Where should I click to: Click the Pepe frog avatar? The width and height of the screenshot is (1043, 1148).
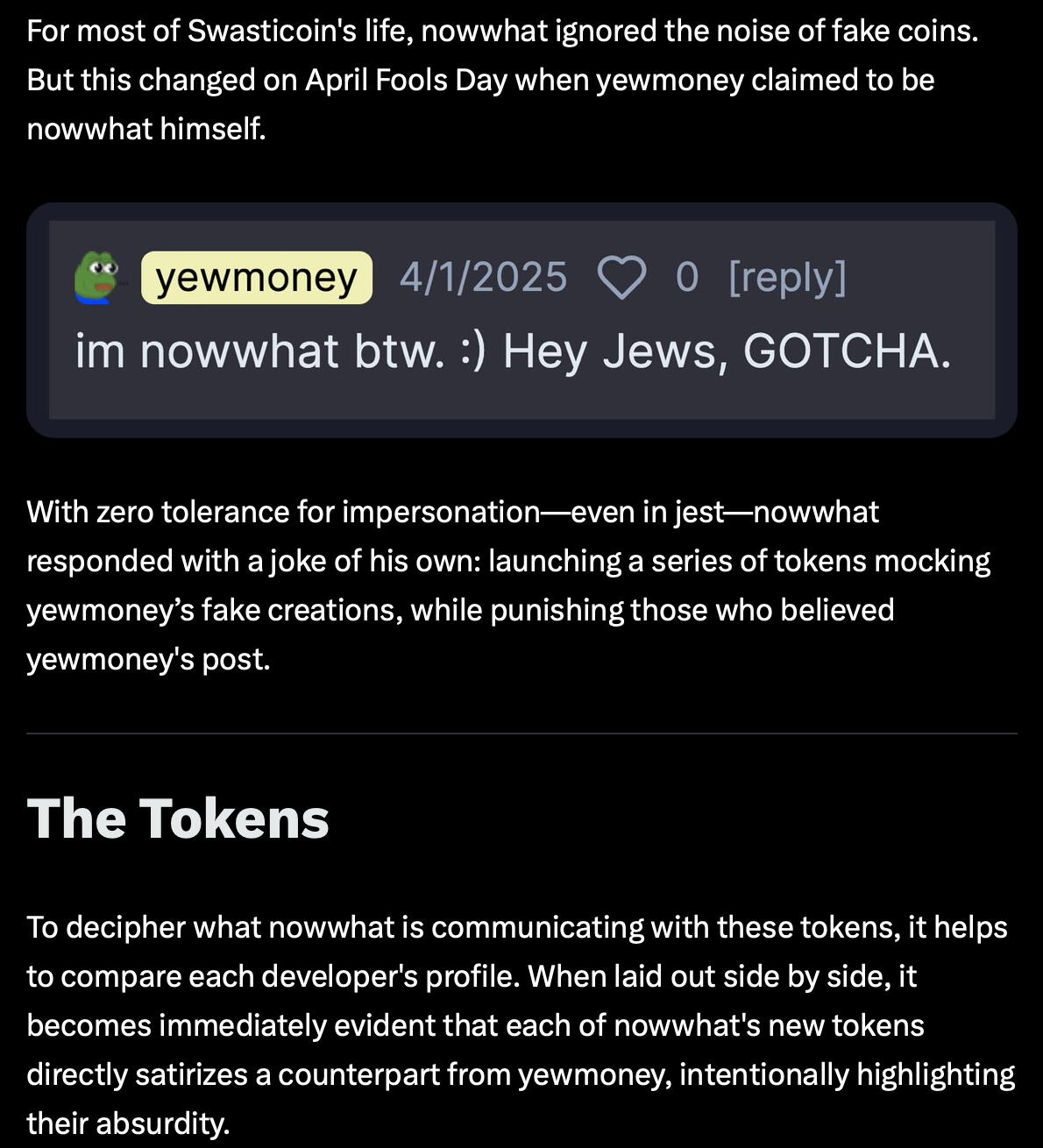96,277
